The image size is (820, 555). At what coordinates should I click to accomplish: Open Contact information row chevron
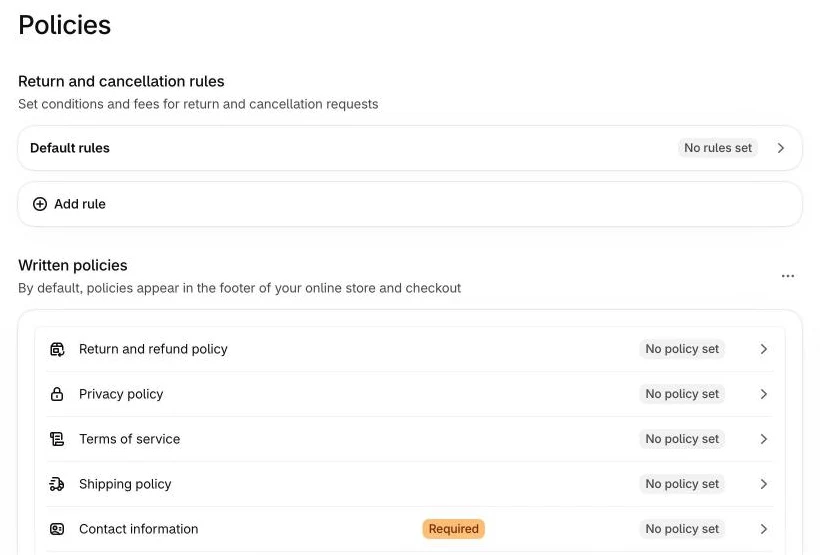(764, 529)
